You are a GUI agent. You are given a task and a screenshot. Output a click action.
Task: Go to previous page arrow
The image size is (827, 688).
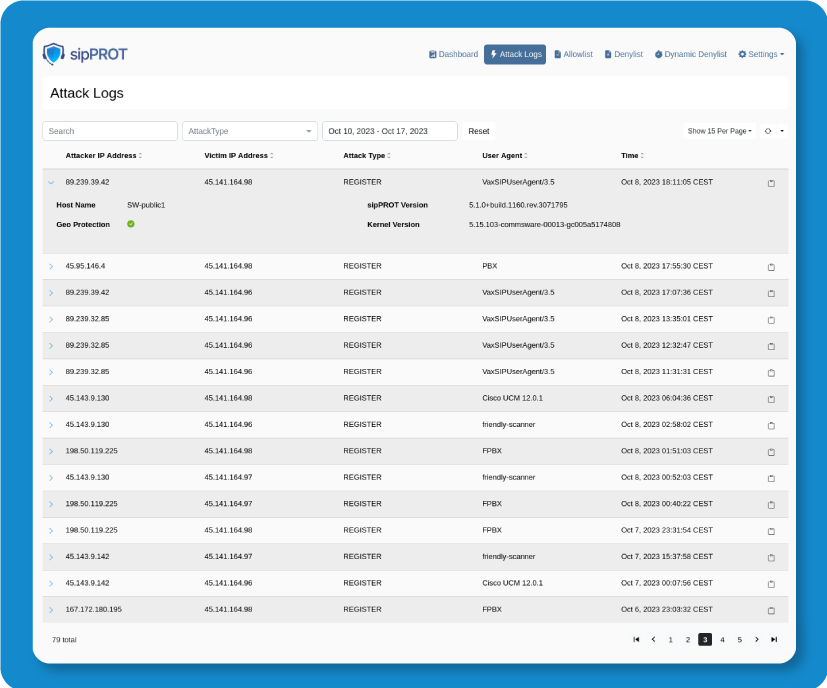653,639
